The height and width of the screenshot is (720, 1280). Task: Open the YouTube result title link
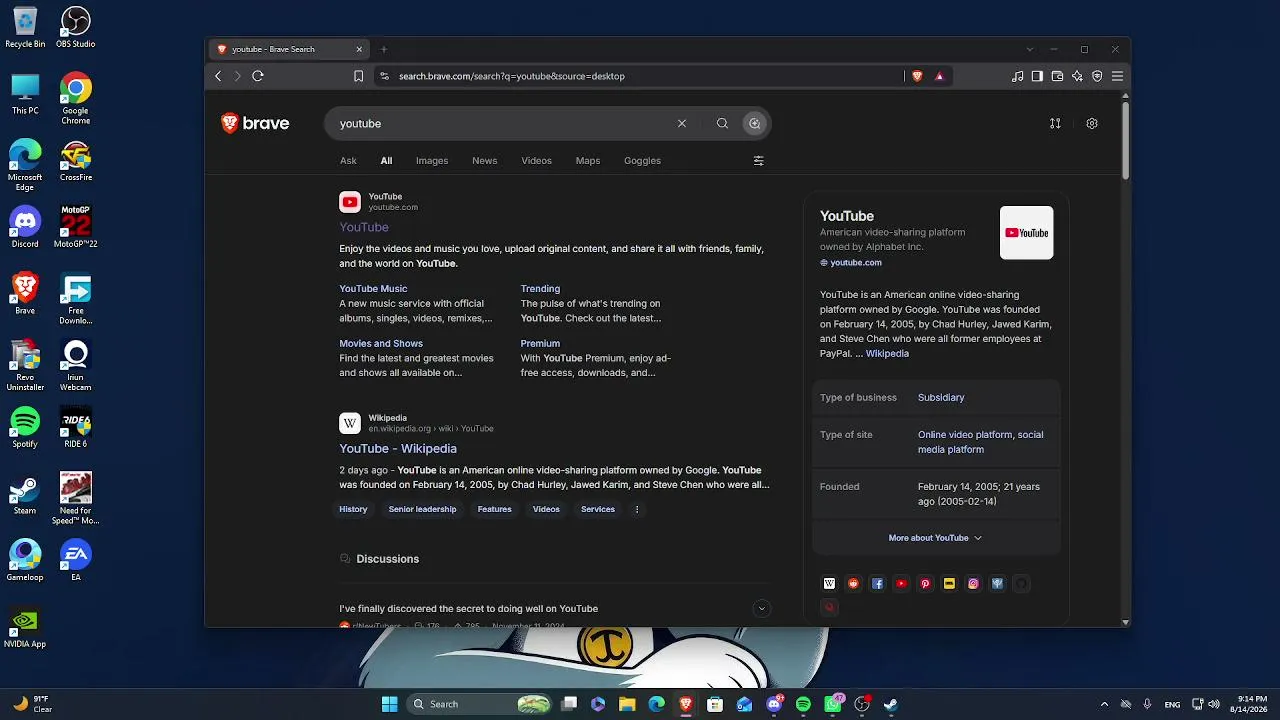(x=364, y=227)
